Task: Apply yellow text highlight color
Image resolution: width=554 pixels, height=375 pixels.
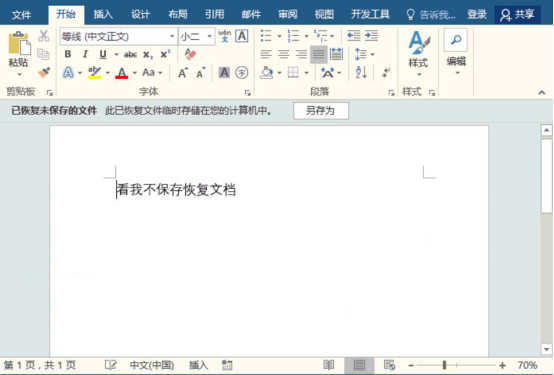Action: pyautogui.click(x=94, y=72)
